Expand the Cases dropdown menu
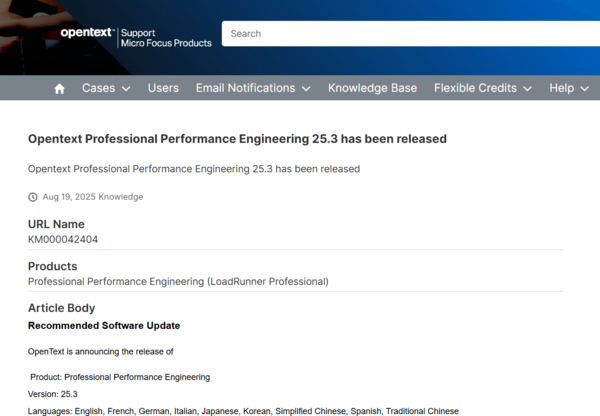Image resolution: width=600 pixels, height=416 pixels. (x=106, y=88)
